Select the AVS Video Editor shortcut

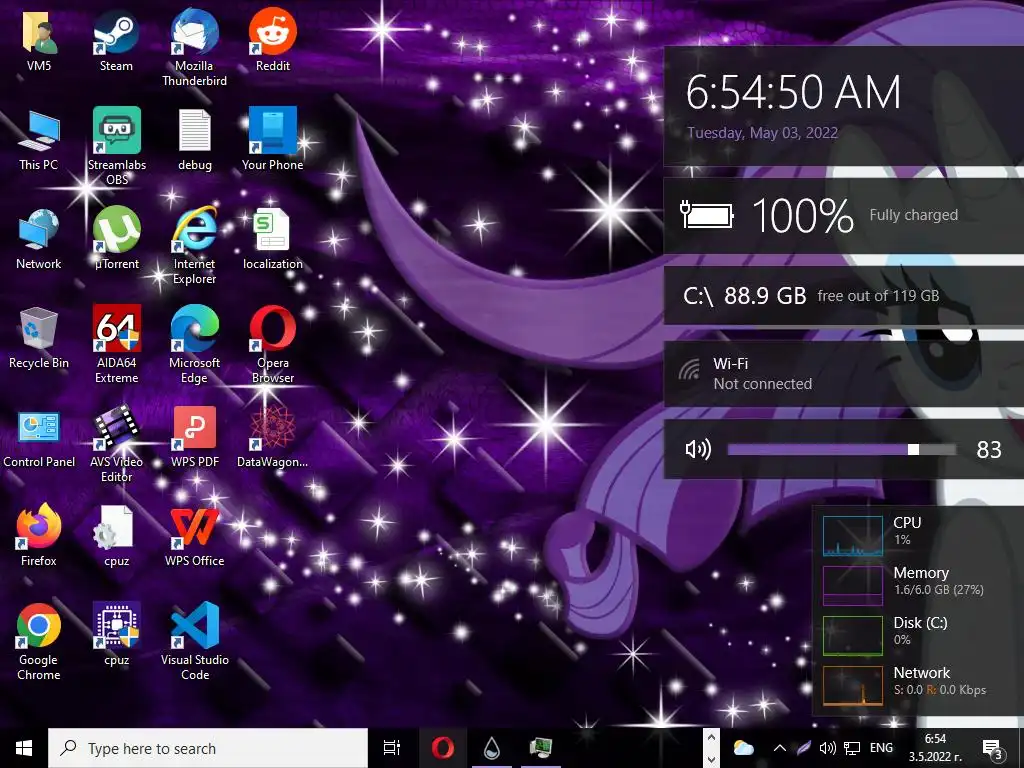116,443
